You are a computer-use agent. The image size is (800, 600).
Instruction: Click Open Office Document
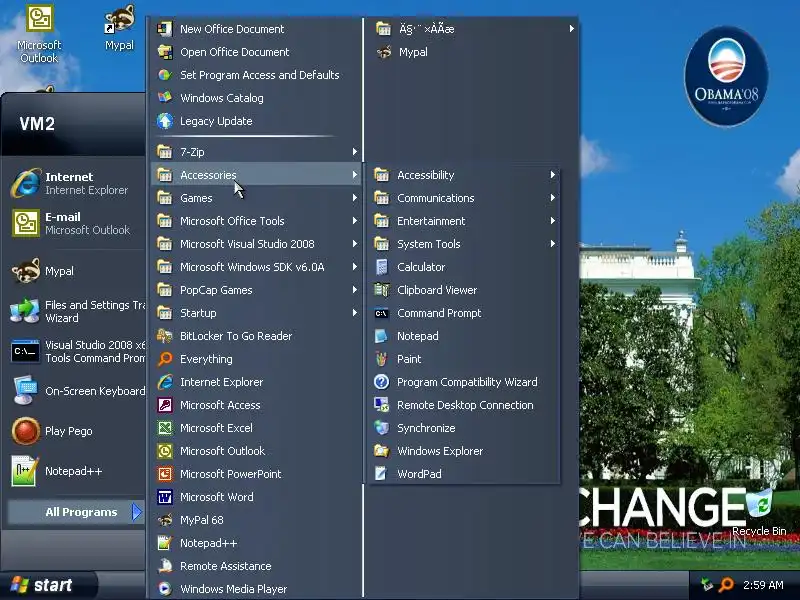(x=256, y=52)
